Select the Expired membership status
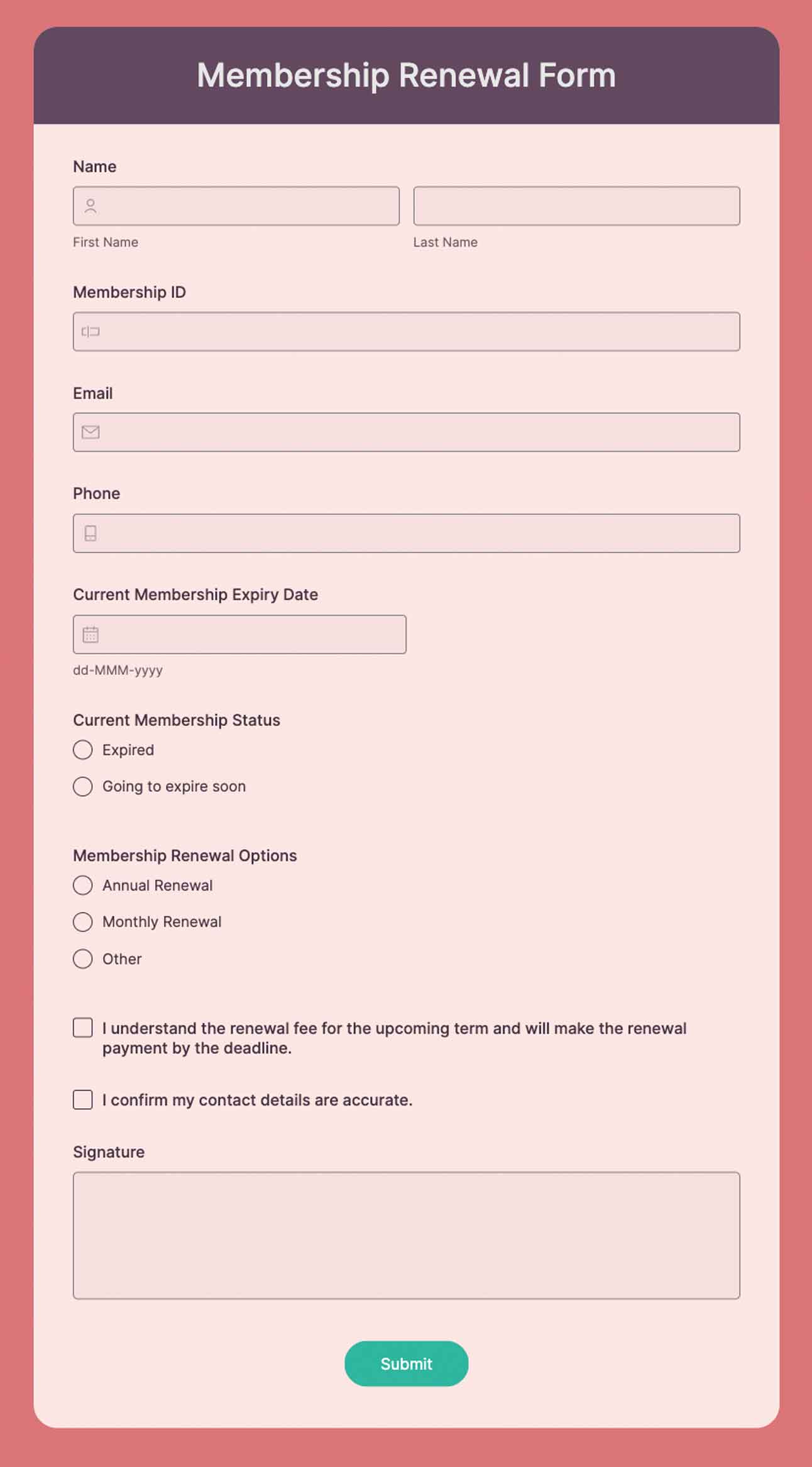The height and width of the screenshot is (1467, 812). [x=82, y=749]
